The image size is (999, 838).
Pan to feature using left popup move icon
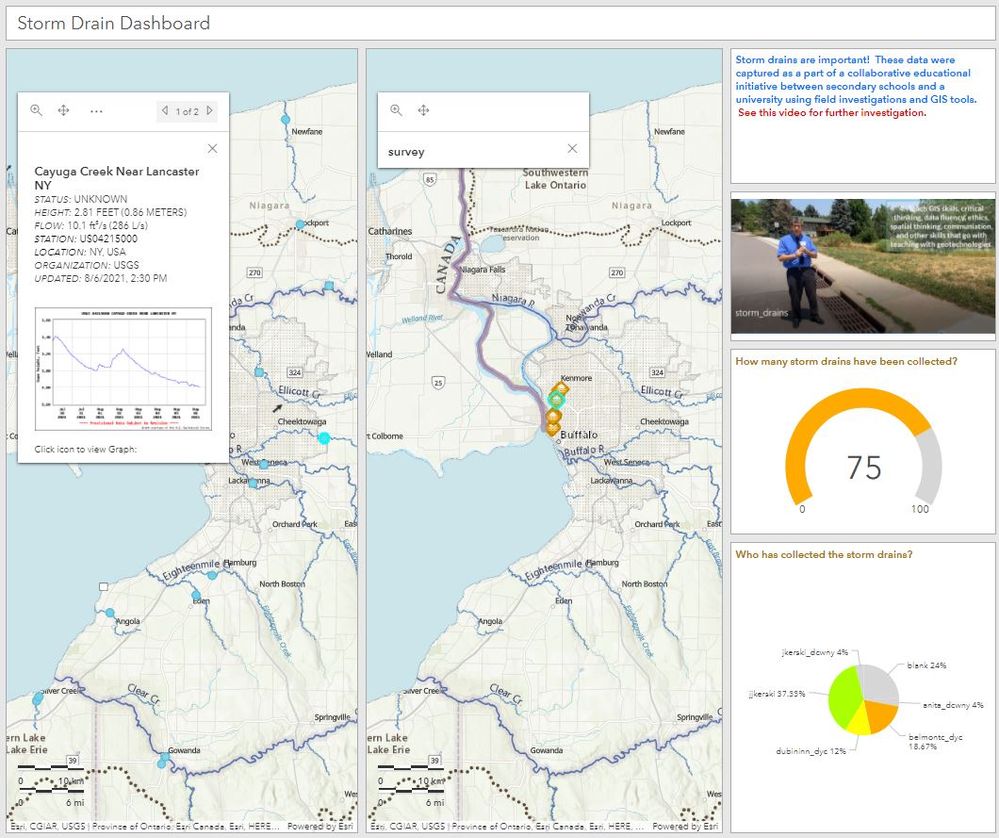point(64,110)
